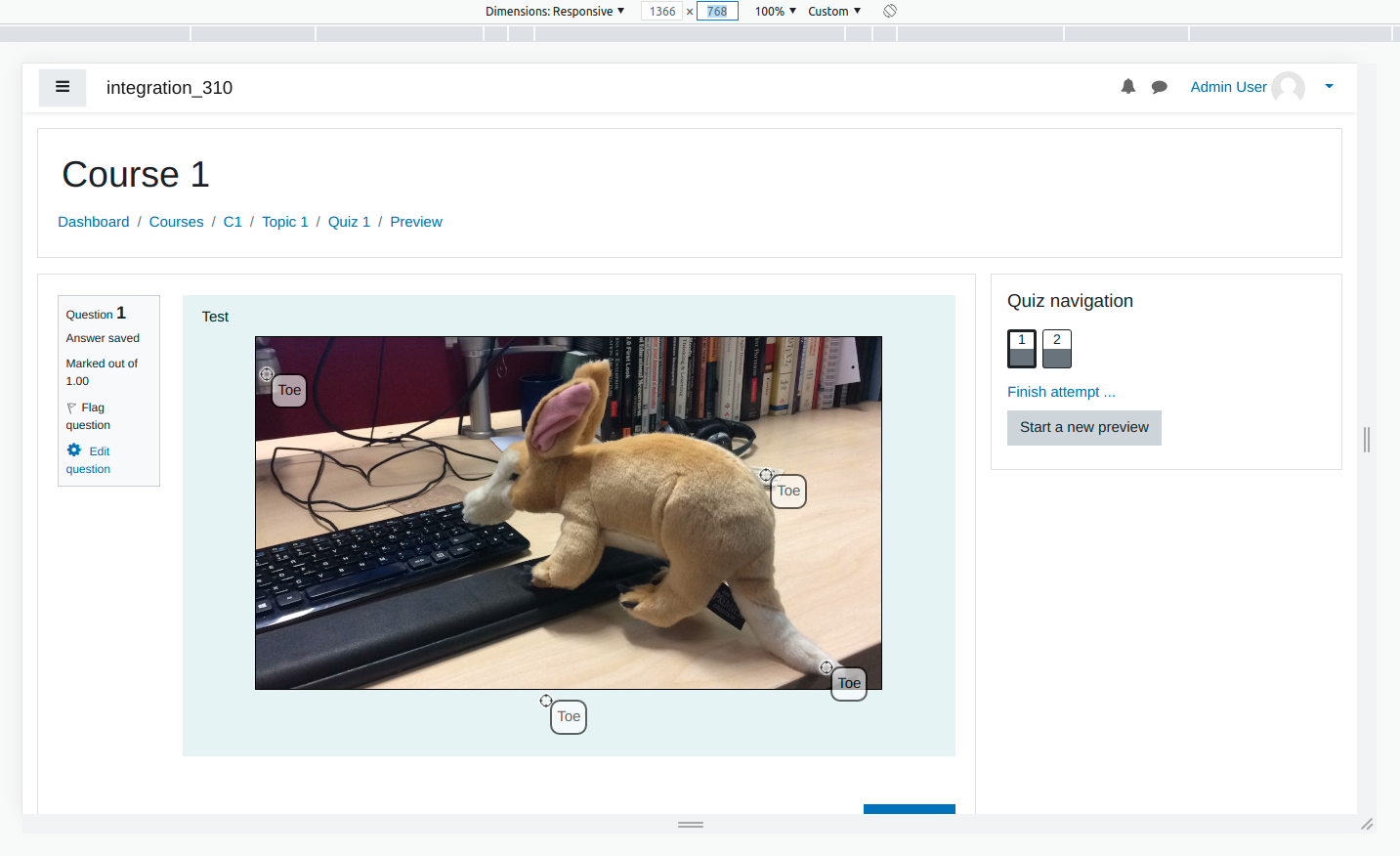Go to question 2 in quiz navigation

(1057, 349)
